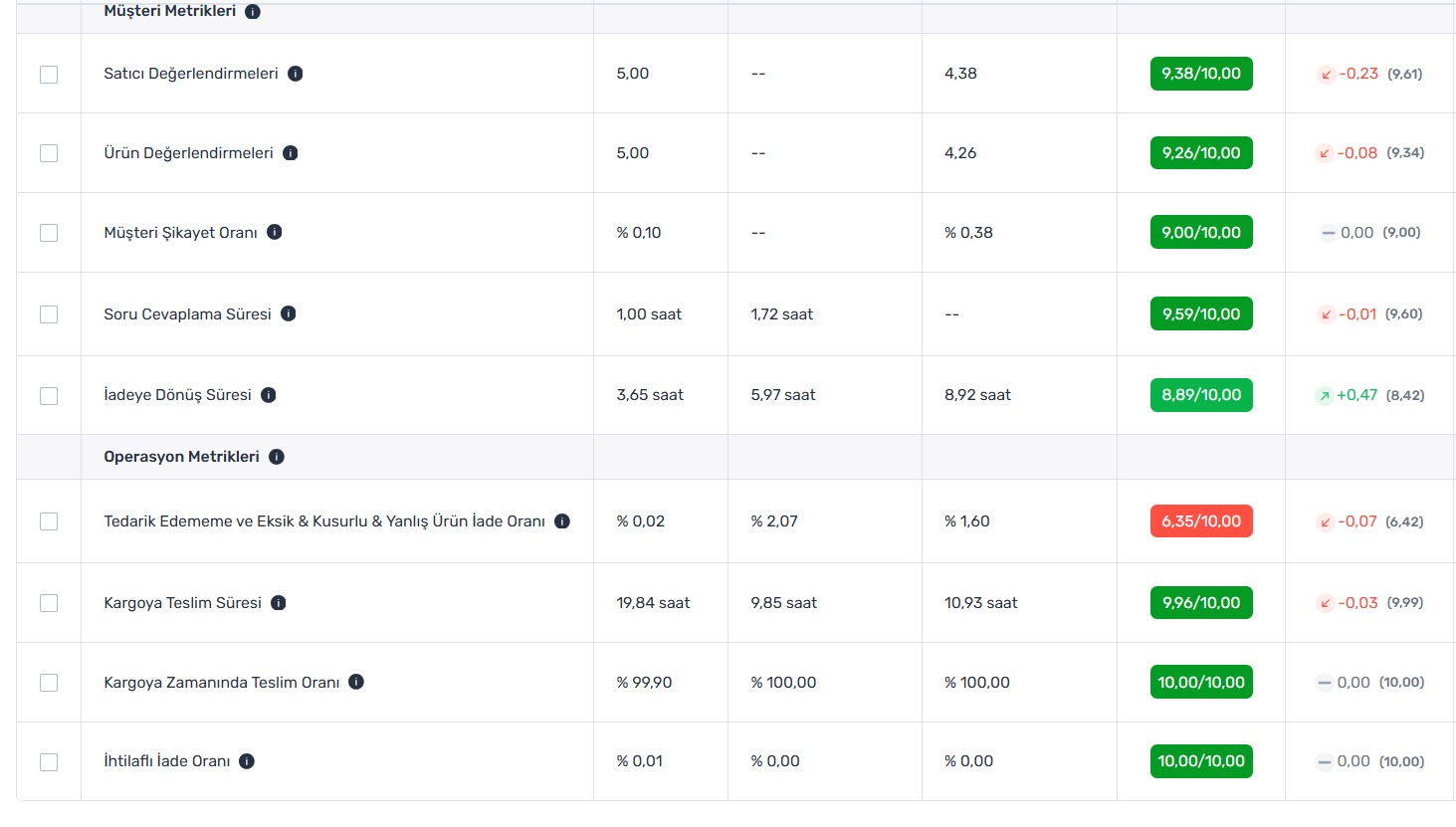Click the red 6,35/10,00 score badge
Image resolution: width=1456 pixels, height=827 pixels.
[1201, 521]
